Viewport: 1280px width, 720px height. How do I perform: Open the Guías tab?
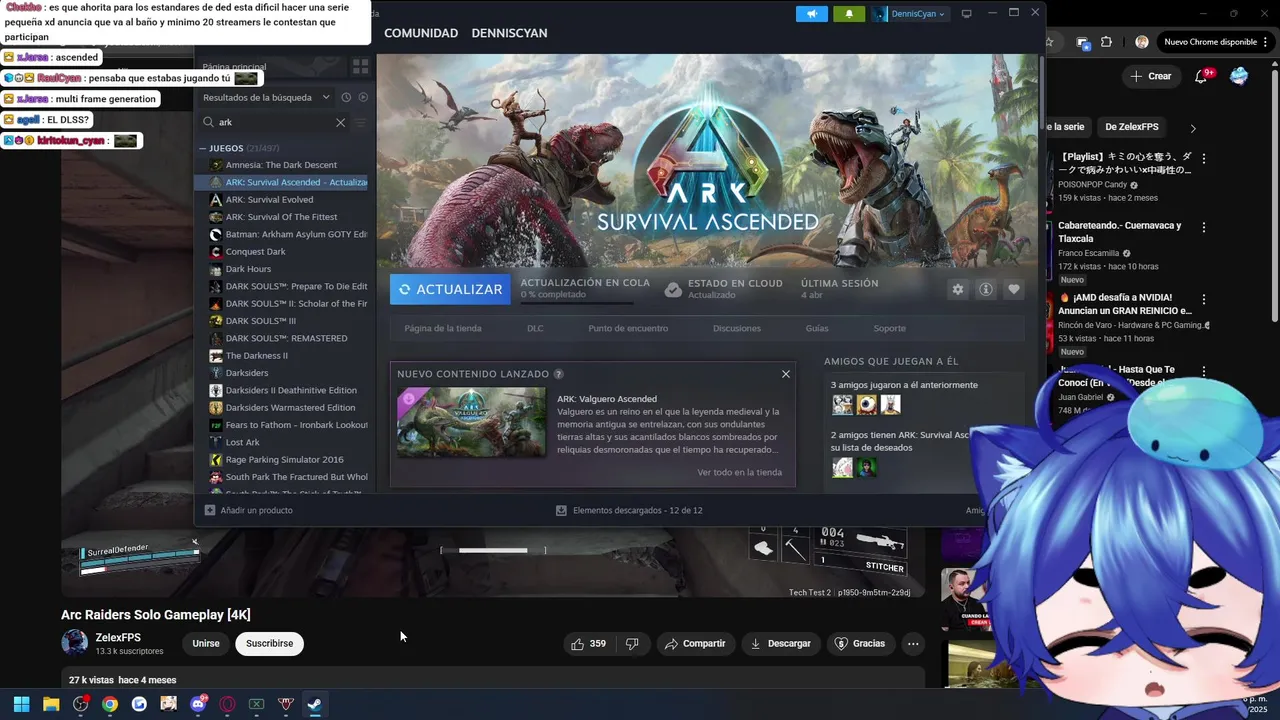pyautogui.click(x=817, y=328)
